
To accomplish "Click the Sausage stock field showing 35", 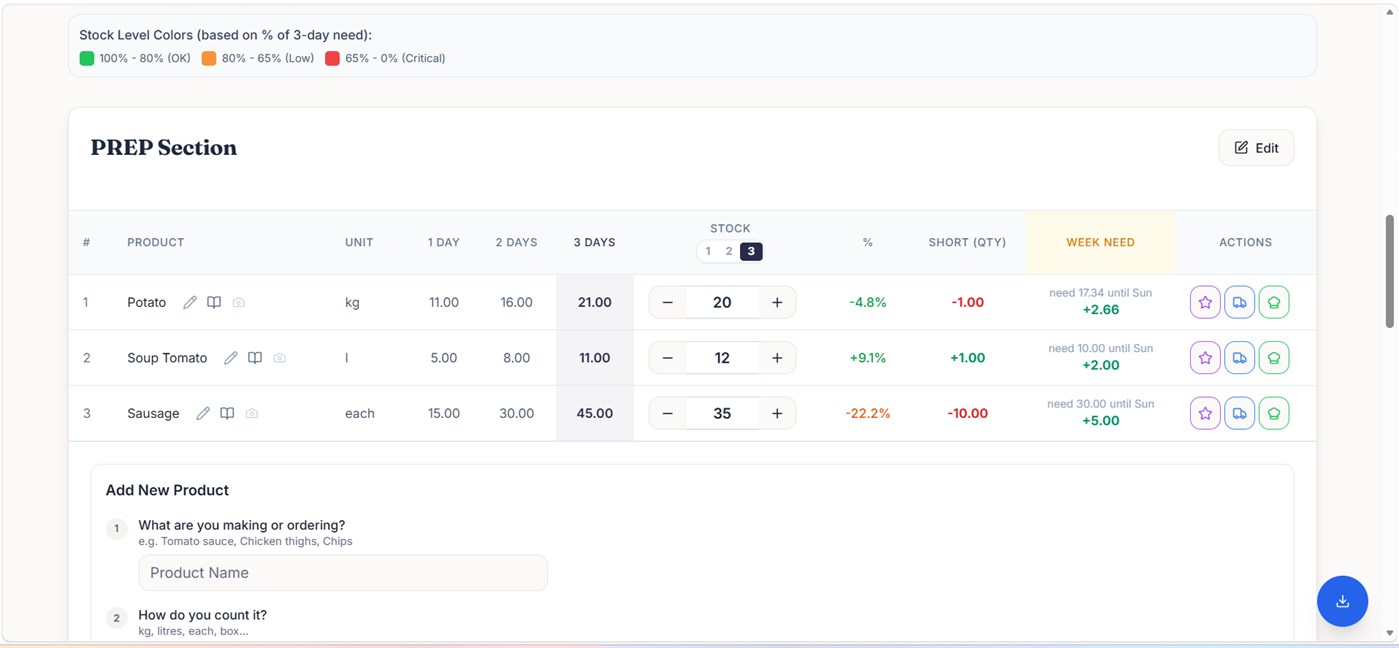I will [722, 413].
